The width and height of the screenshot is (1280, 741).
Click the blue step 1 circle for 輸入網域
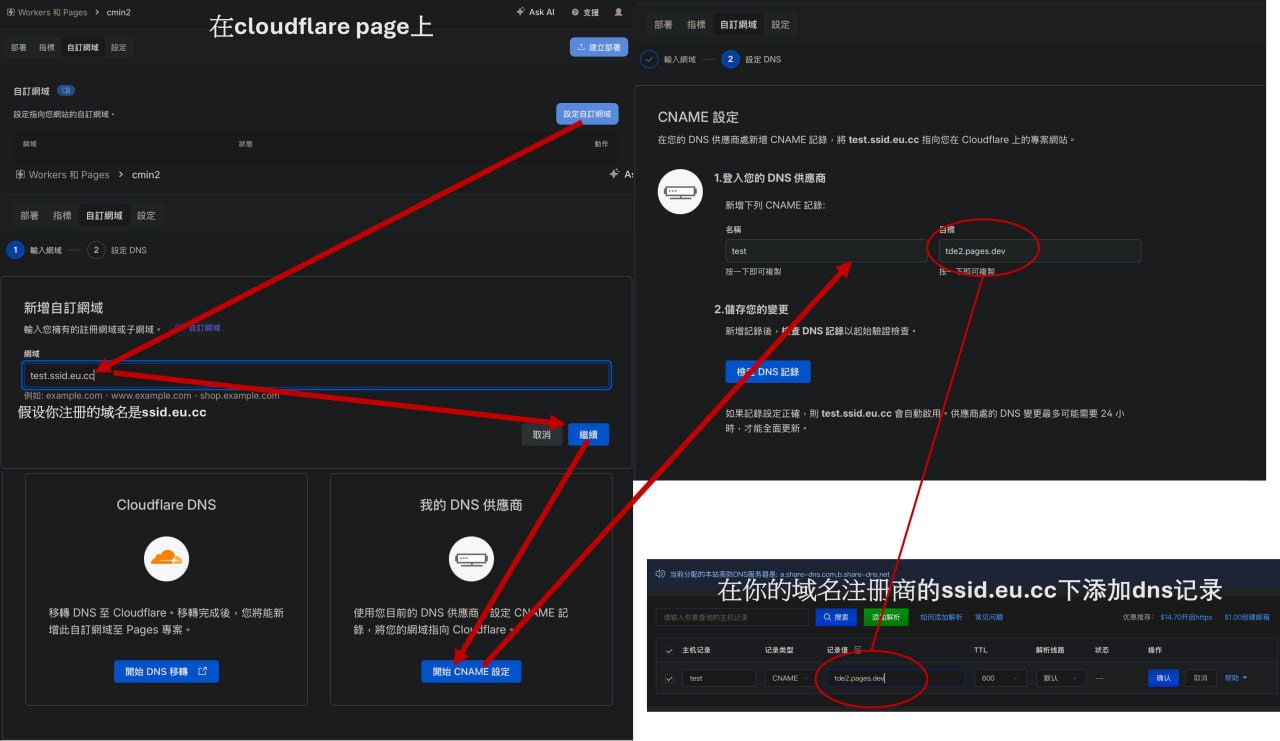point(15,250)
